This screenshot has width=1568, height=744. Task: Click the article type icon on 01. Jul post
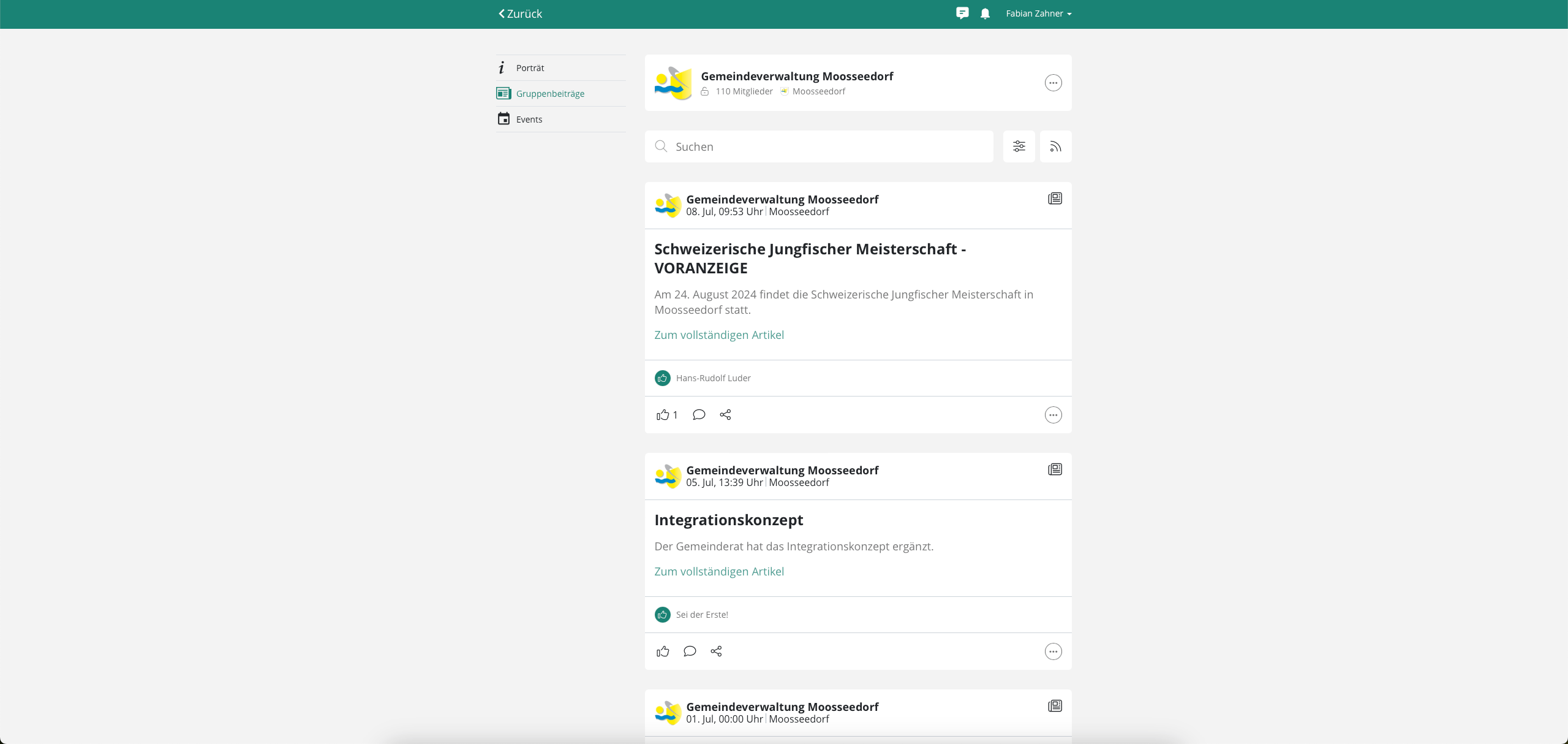[x=1055, y=706]
